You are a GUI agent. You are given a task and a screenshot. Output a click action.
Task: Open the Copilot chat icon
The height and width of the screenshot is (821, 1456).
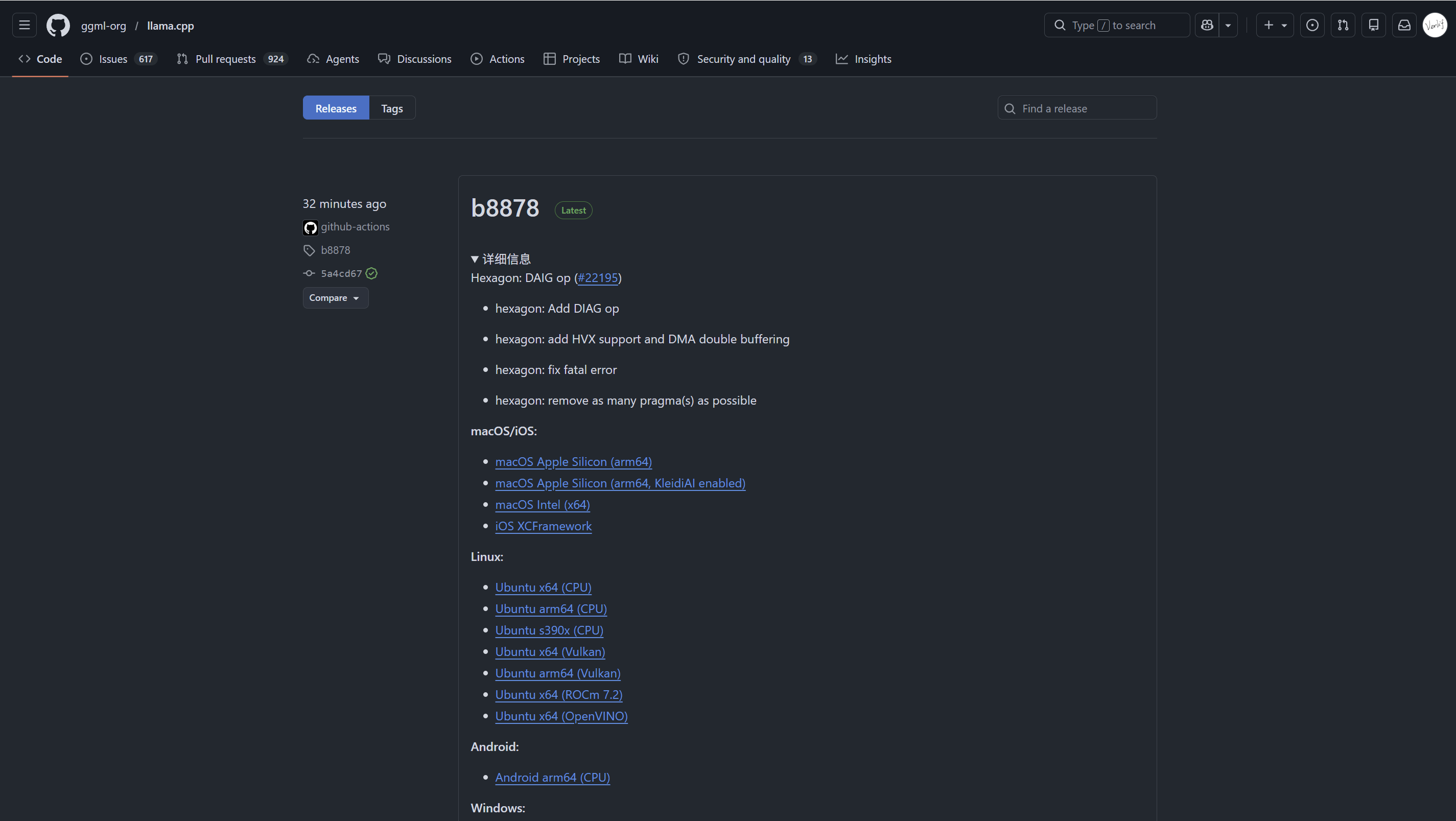click(1207, 26)
